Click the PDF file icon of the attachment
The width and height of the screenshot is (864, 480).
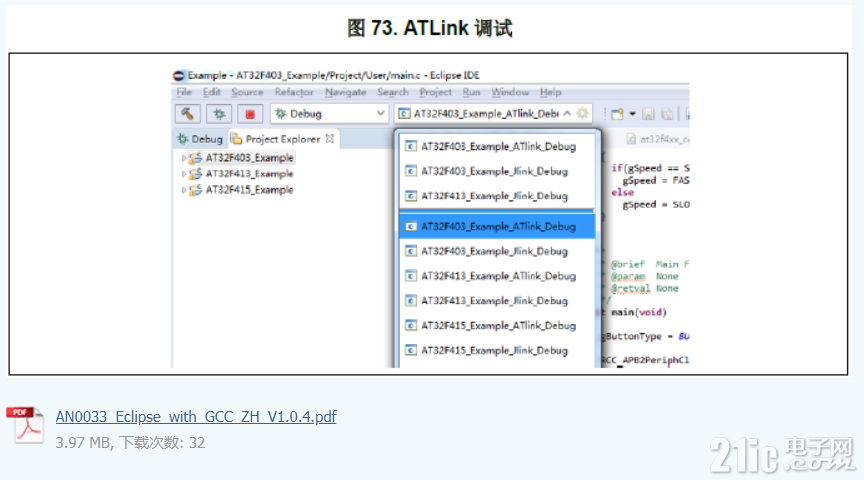click(25, 425)
